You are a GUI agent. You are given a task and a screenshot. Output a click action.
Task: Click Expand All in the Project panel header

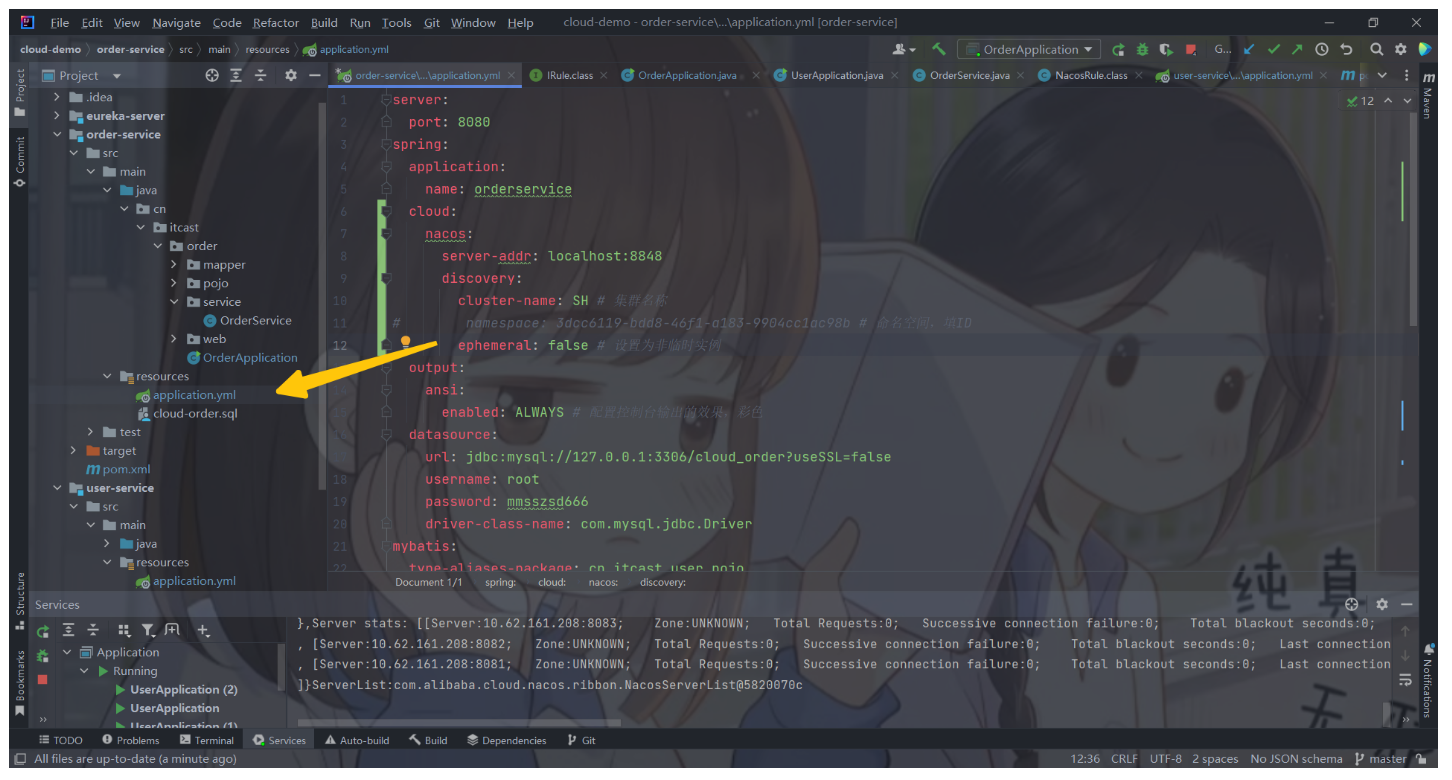tap(236, 75)
